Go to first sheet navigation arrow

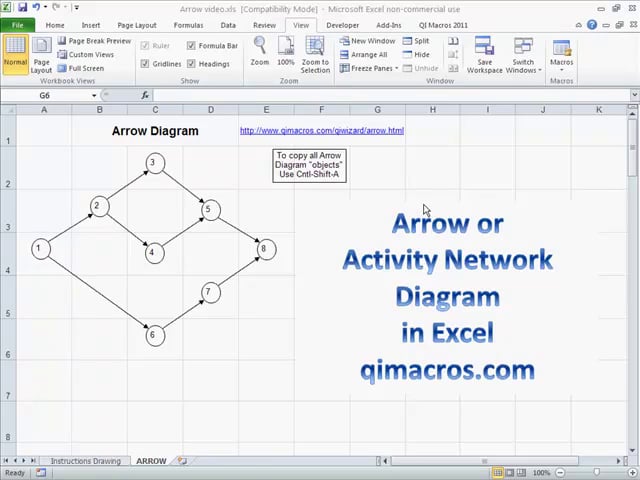coord(6,461)
